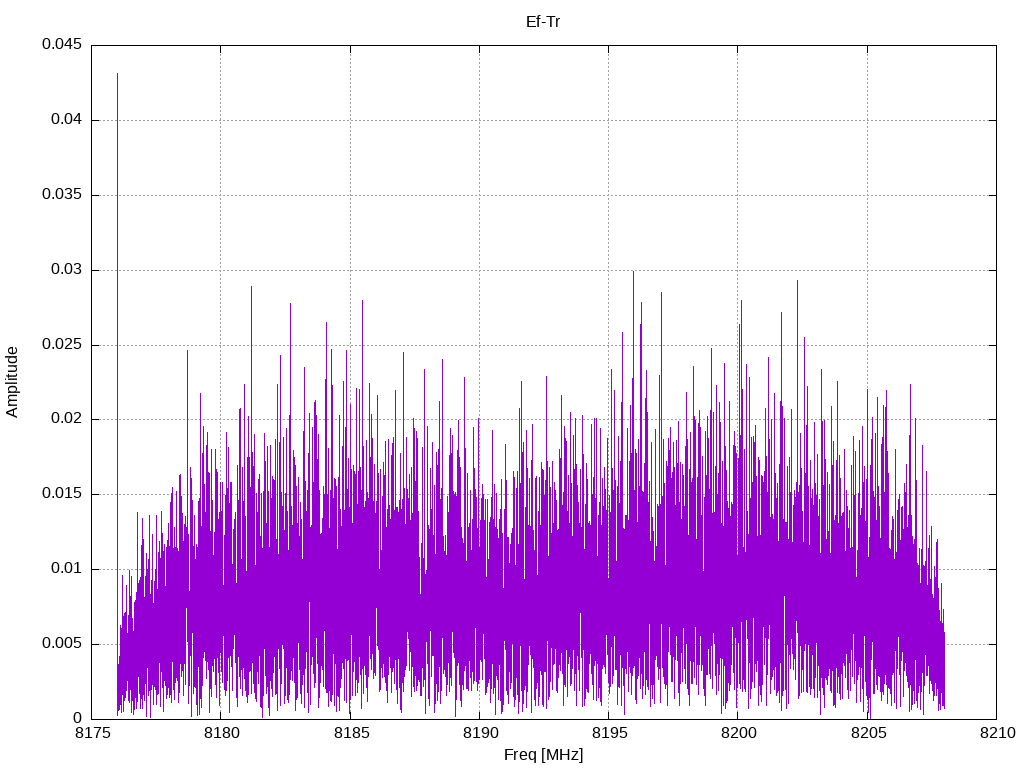This screenshot has height=768, width=1024.
Task: Click the y-axis tick label "0.005"
Action: [62, 643]
